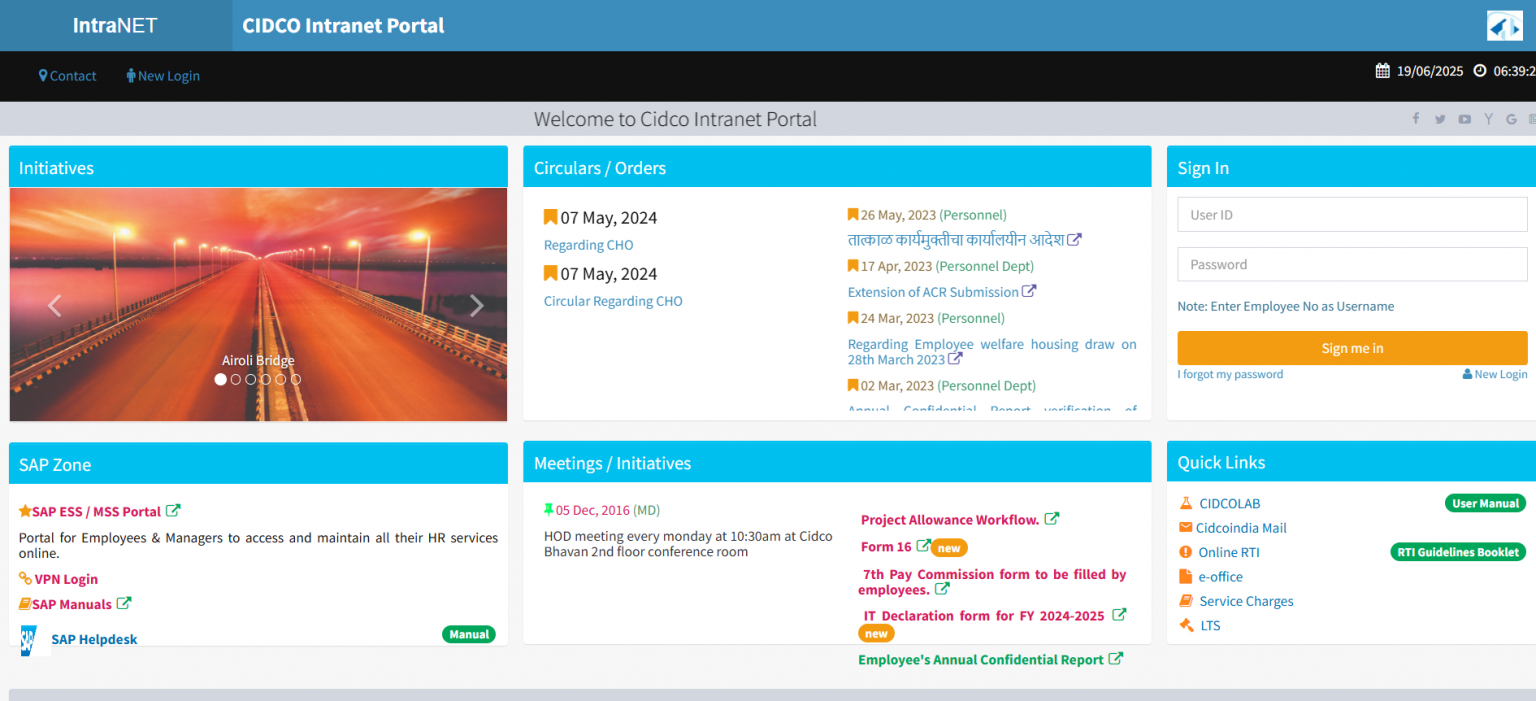Open Contact in the navigation bar
This screenshot has width=1536, height=701.
tap(68, 76)
